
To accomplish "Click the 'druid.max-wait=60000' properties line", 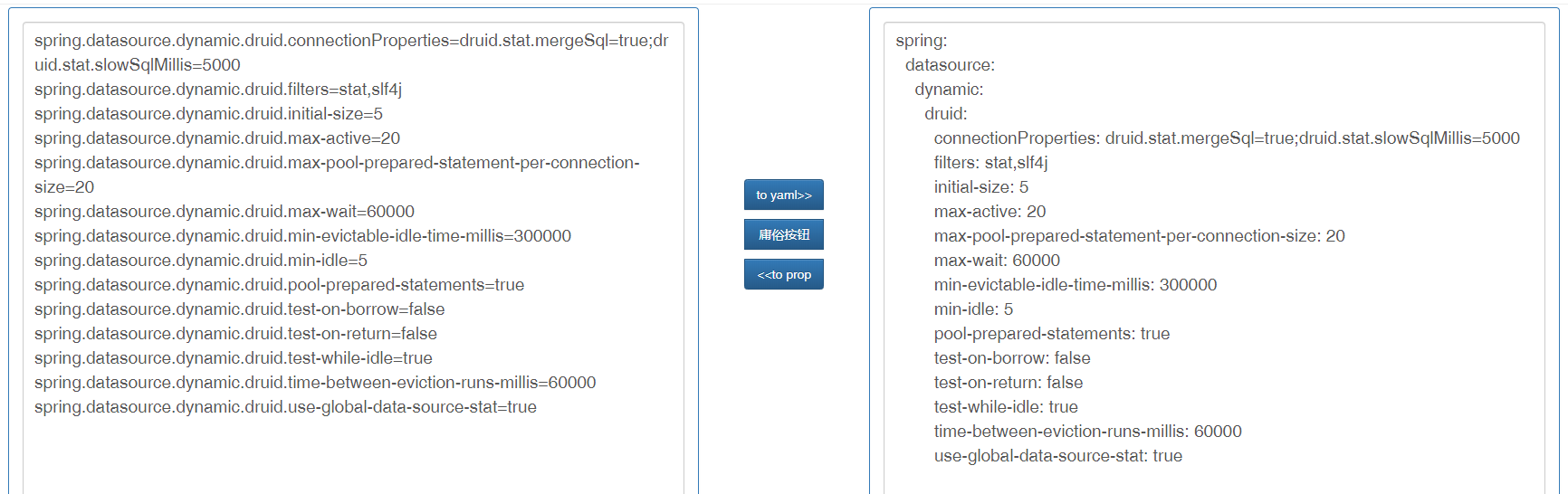I will click(225, 212).
